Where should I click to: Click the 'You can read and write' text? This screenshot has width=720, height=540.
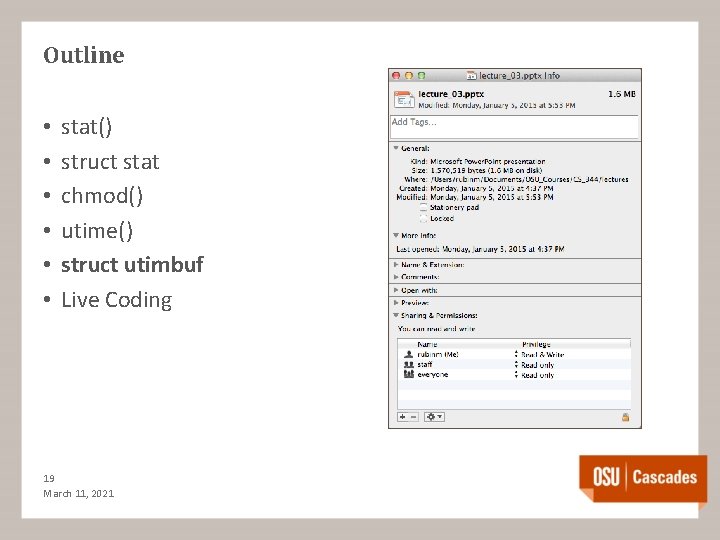pos(436,329)
